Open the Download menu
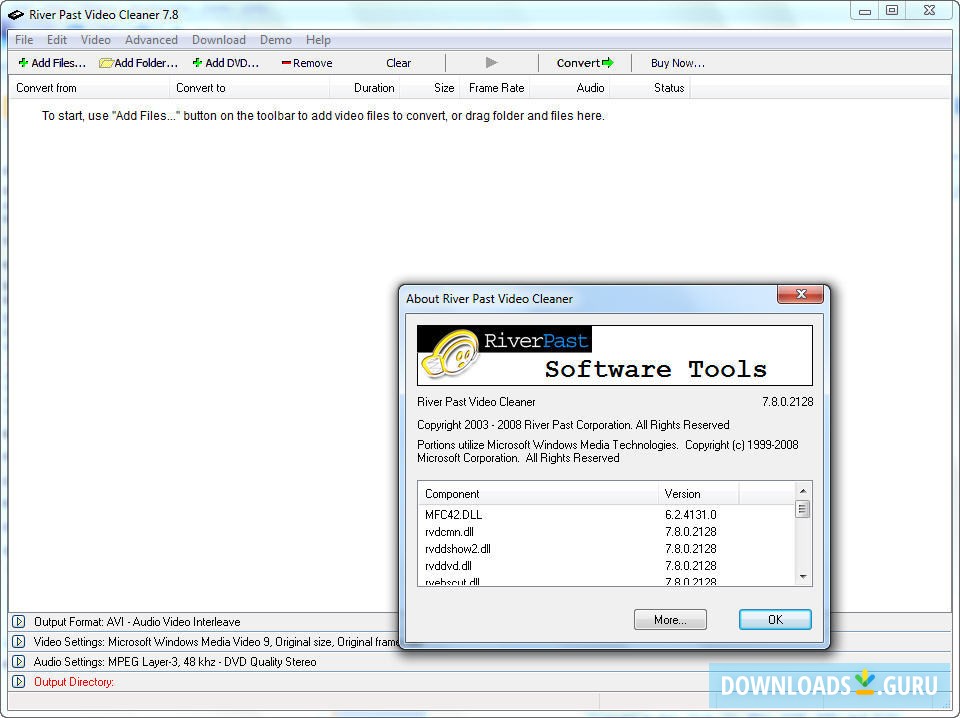960x718 pixels. (x=218, y=40)
